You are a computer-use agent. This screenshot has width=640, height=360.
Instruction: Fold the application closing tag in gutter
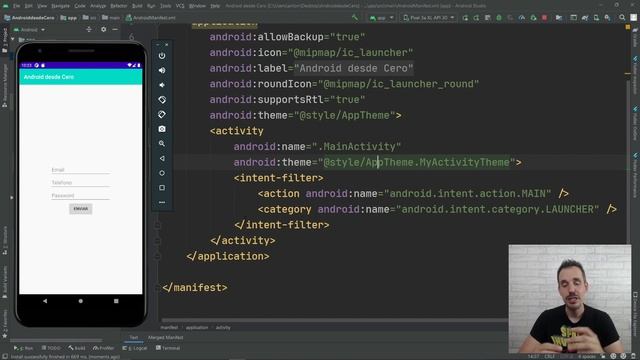158,256
